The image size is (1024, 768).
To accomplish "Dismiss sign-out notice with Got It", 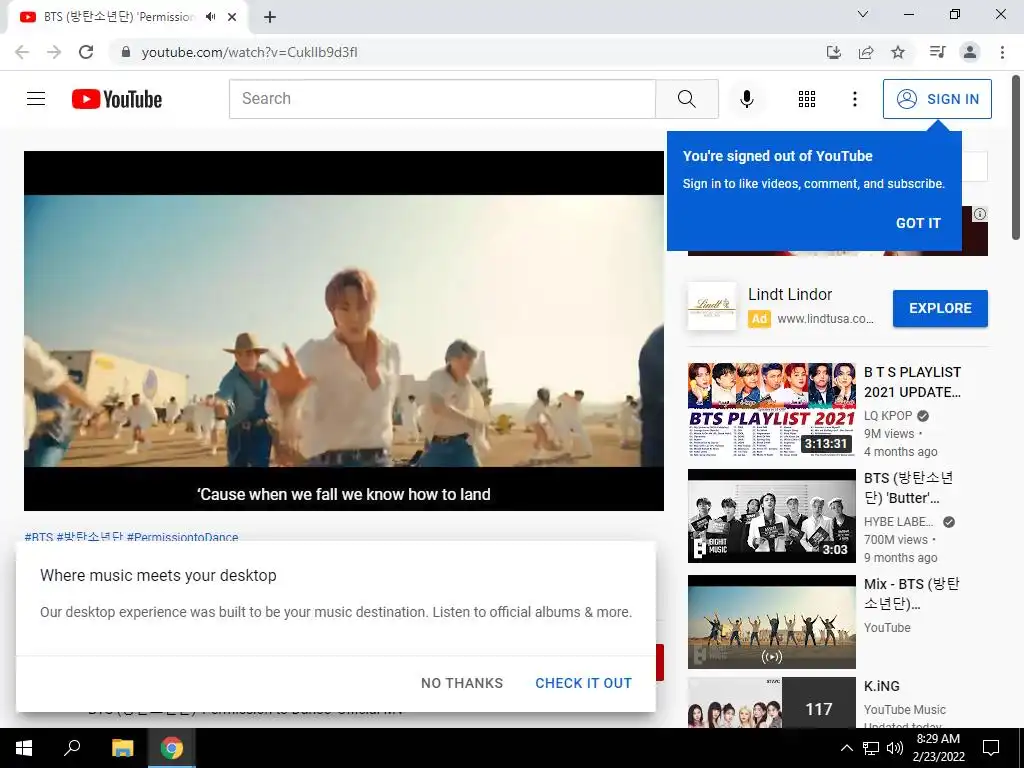I will [918, 223].
